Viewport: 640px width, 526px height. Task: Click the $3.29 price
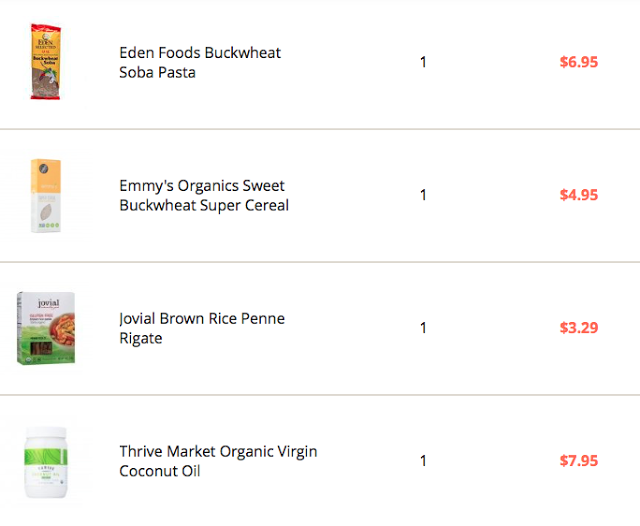[579, 328]
